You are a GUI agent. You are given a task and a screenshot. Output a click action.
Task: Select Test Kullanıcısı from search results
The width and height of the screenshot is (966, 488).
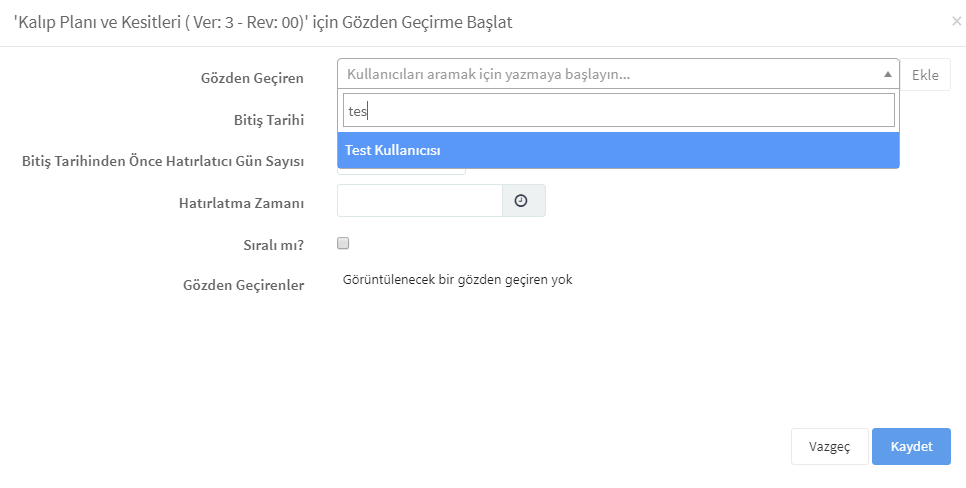619,150
